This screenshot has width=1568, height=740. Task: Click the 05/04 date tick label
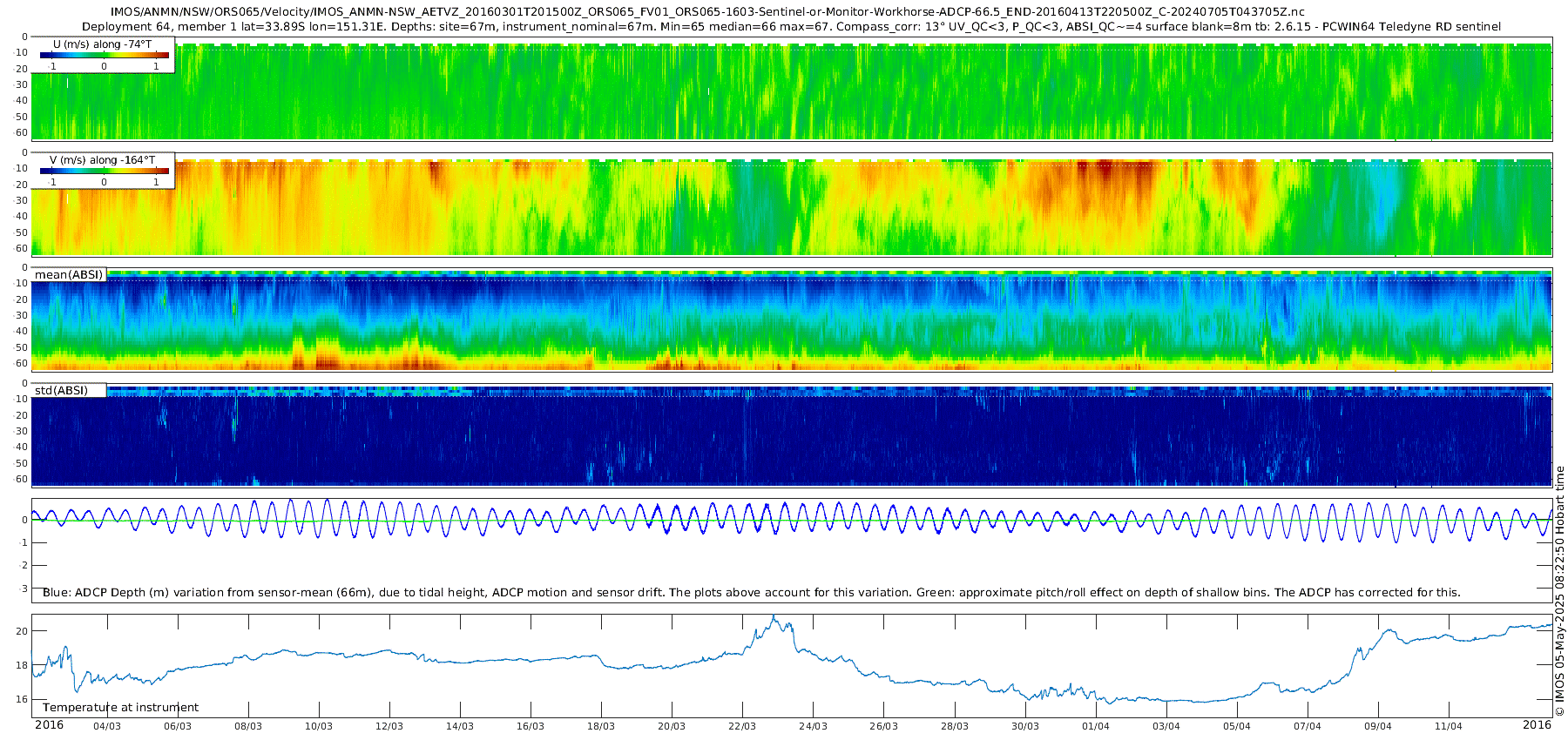coord(1237,726)
